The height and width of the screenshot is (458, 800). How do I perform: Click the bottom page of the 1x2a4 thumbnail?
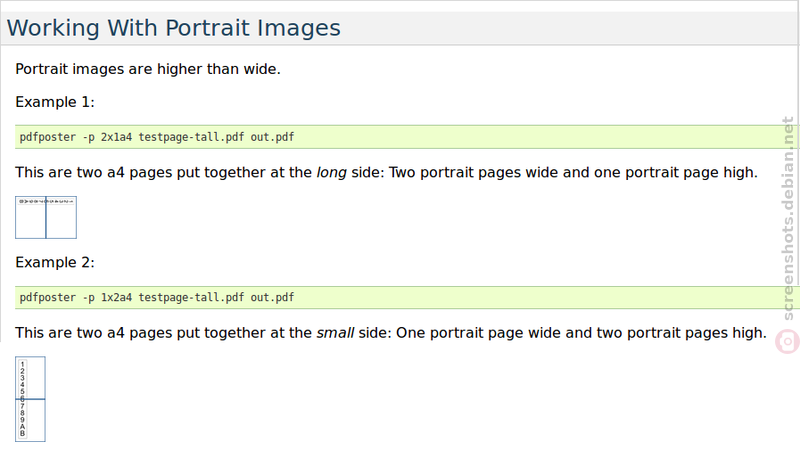click(30, 420)
